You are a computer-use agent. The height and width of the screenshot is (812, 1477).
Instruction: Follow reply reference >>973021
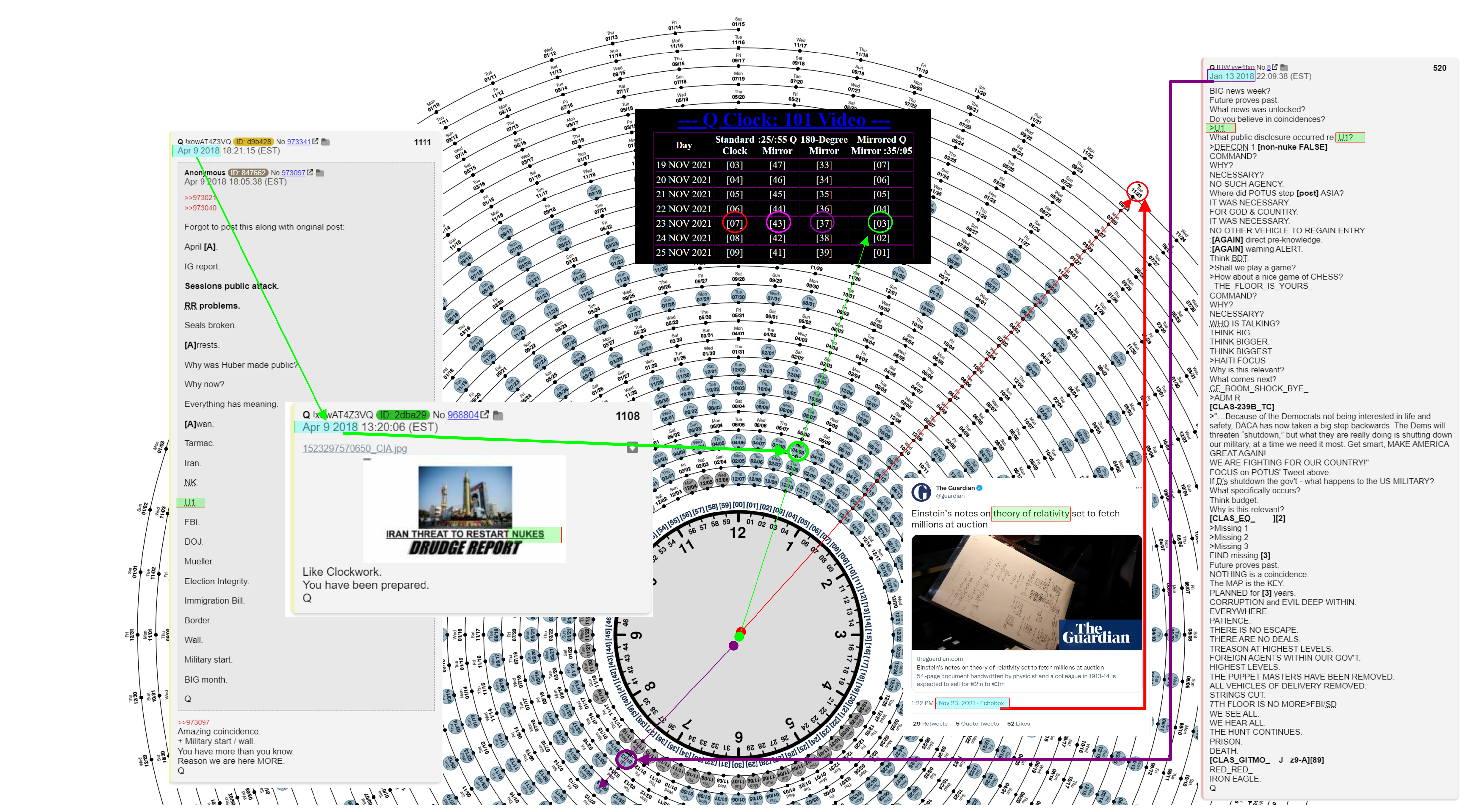click(x=200, y=198)
